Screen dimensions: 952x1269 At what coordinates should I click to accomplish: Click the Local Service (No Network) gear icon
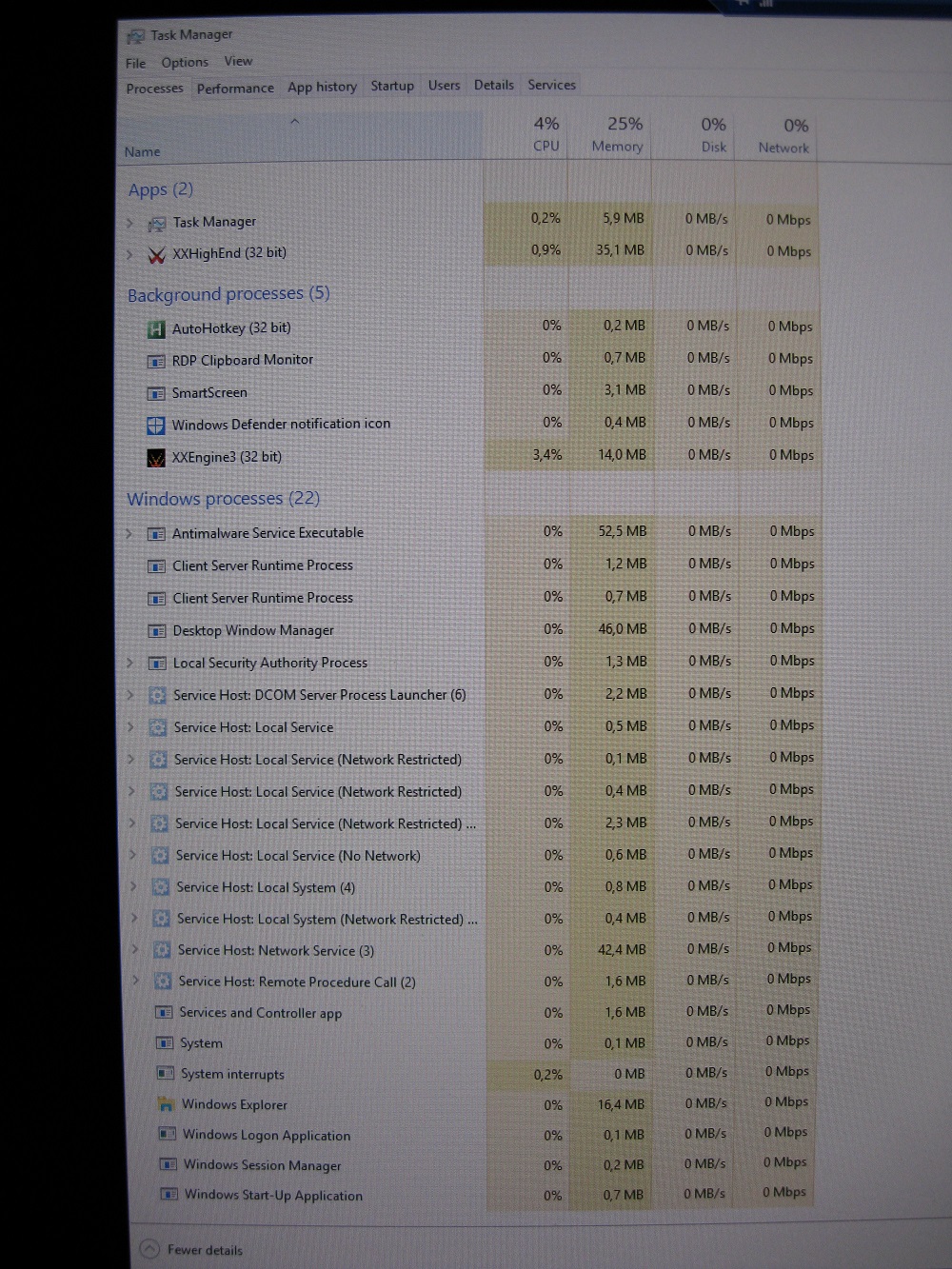(x=161, y=856)
